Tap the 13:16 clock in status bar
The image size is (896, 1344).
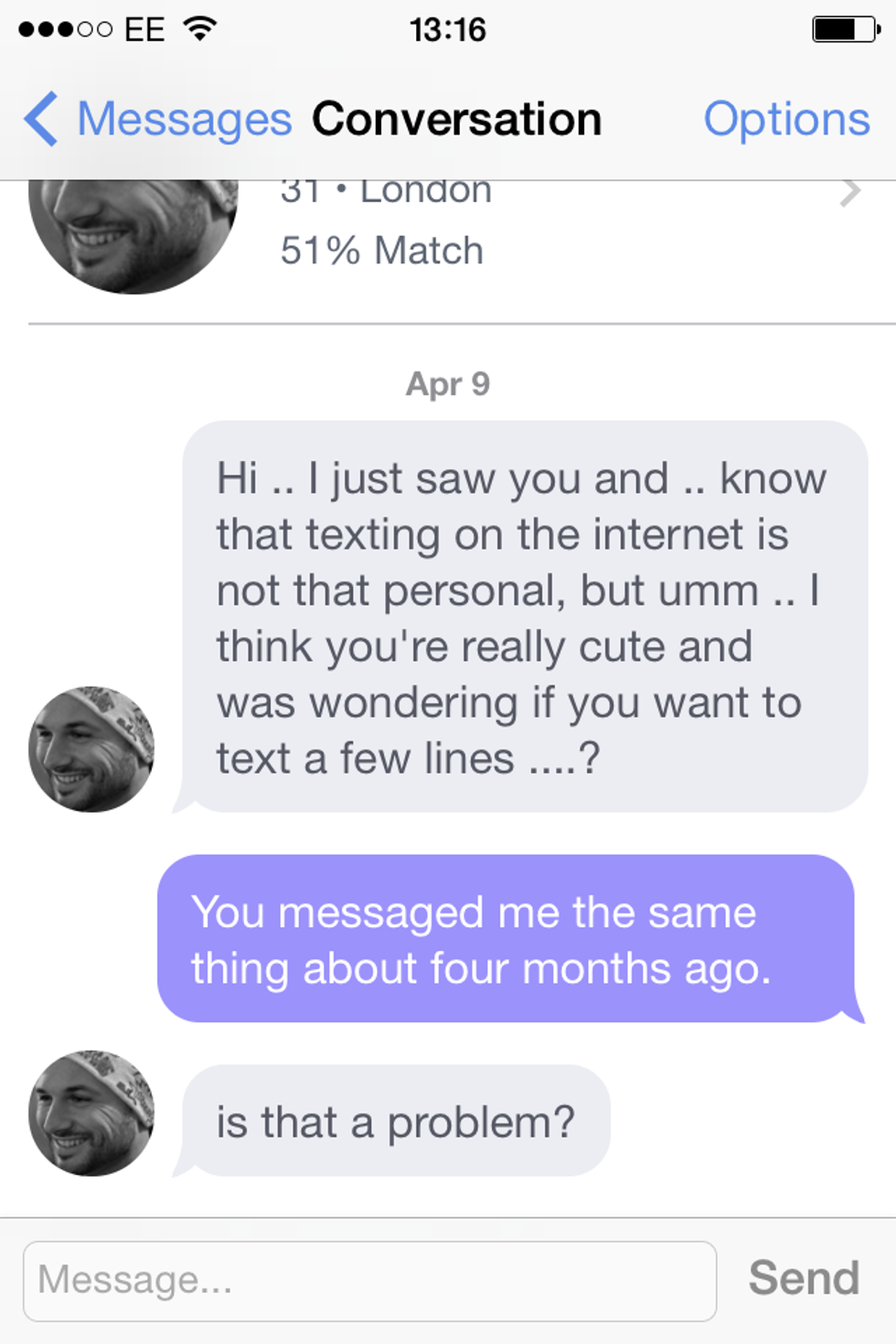click(447, 29)
